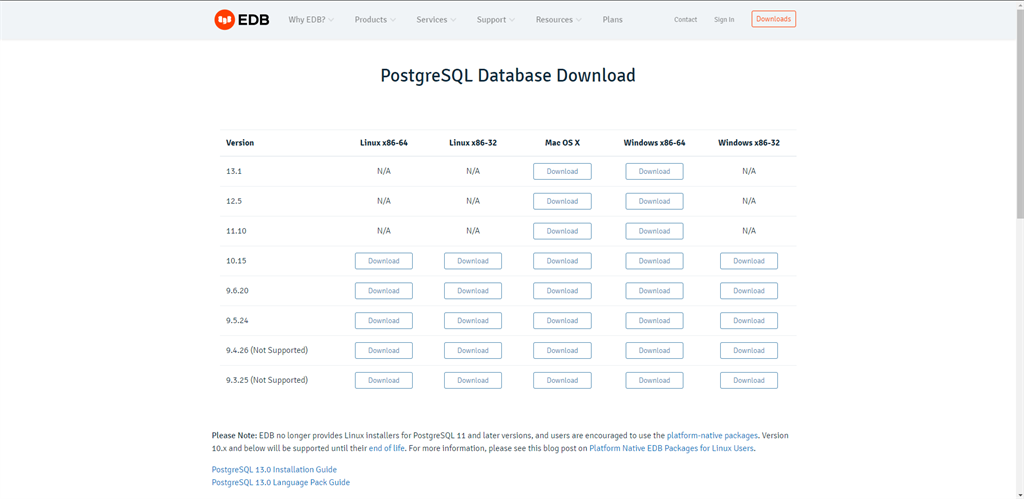This screenshot has width=1024, height=499.
Task: Open the Products dropdown menu
Action: pyautogui.click(x=375, y=20)
